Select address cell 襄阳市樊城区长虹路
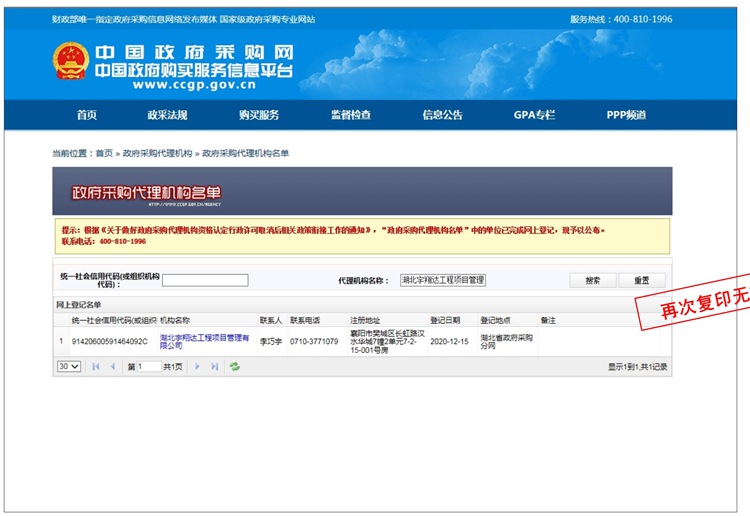750x516 pixels. point(387,341)
